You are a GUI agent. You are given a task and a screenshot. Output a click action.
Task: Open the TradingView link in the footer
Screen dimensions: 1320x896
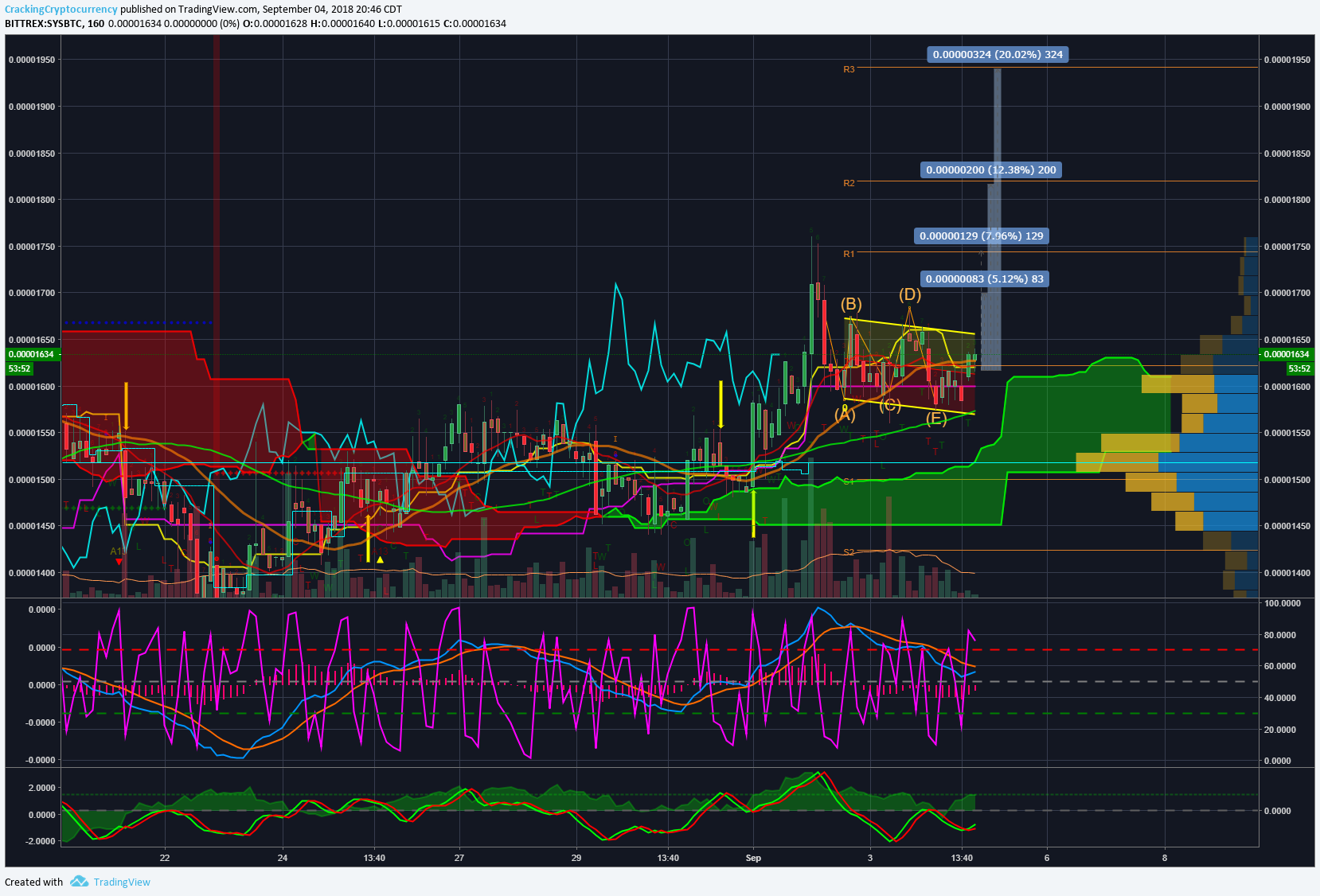(x=122, y=882)
